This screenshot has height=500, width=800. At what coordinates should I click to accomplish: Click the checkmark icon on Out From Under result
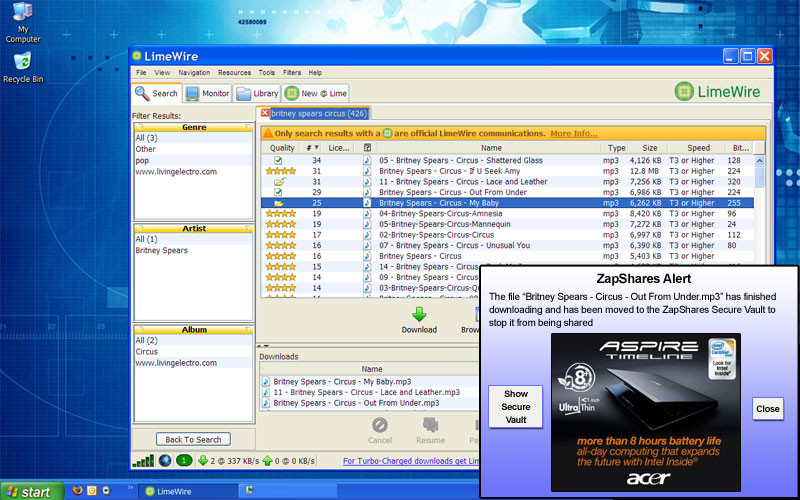coord(278,192)
